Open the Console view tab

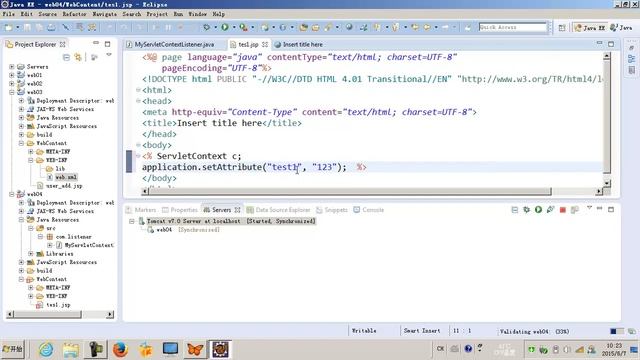click(x=369, y=210)
